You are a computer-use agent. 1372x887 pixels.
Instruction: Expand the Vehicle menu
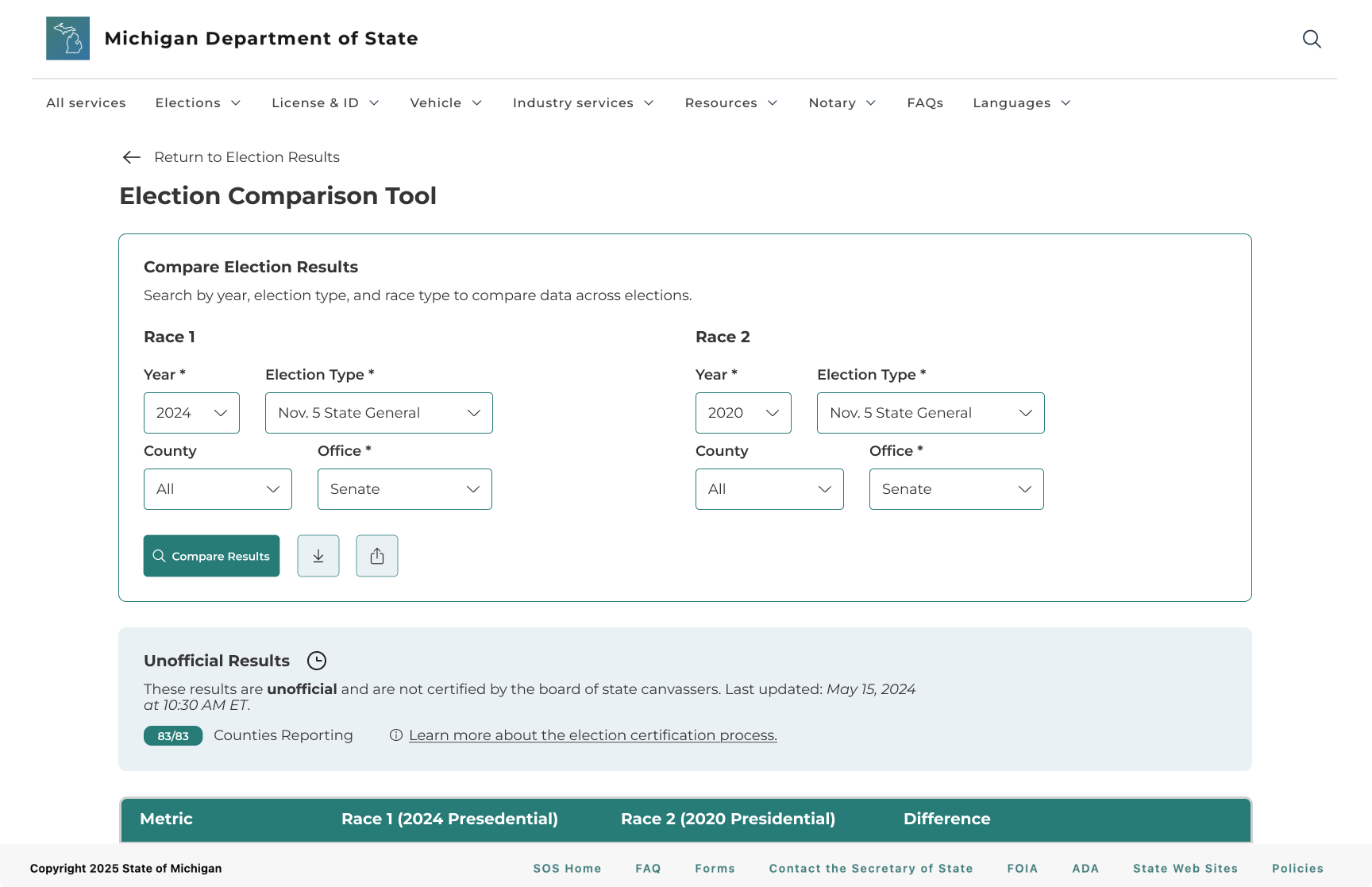[x=446, y=102]
